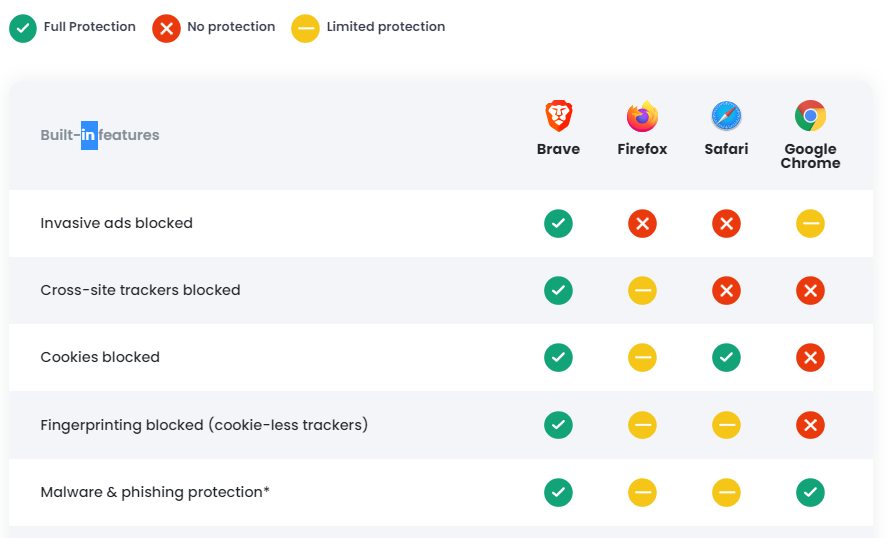Click the Safari compass logo
Screen dimensions: 889x538
click(x=726, y=116)
